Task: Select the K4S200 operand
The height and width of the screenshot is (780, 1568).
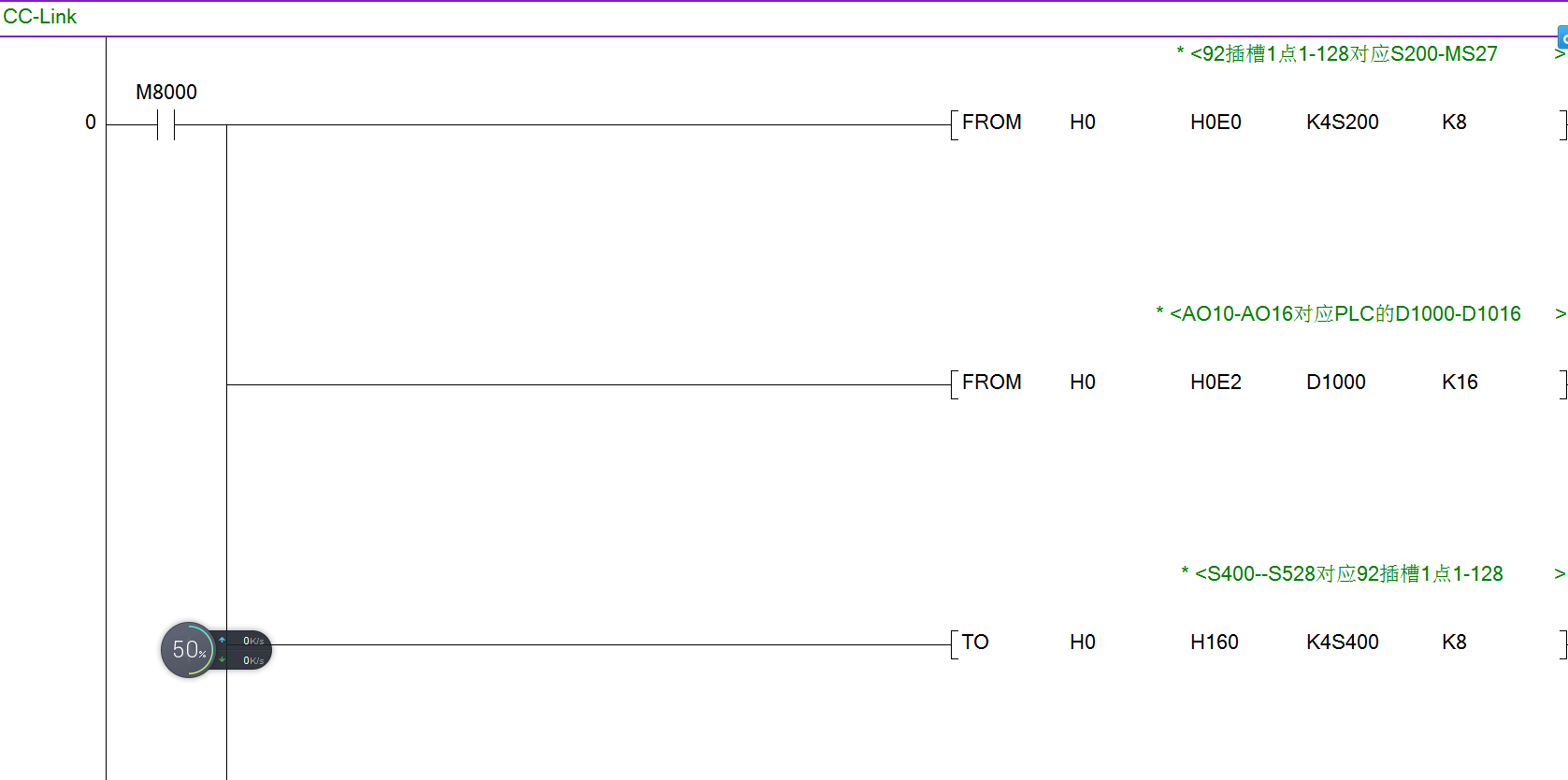Action: 1342,123
